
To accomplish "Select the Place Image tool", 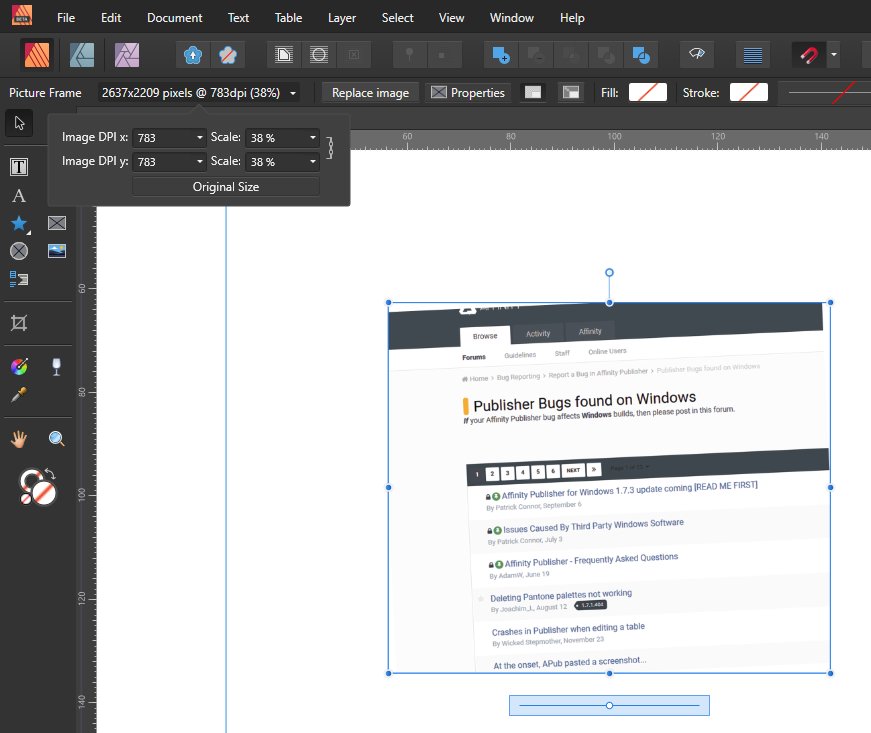I will (57, 251).
